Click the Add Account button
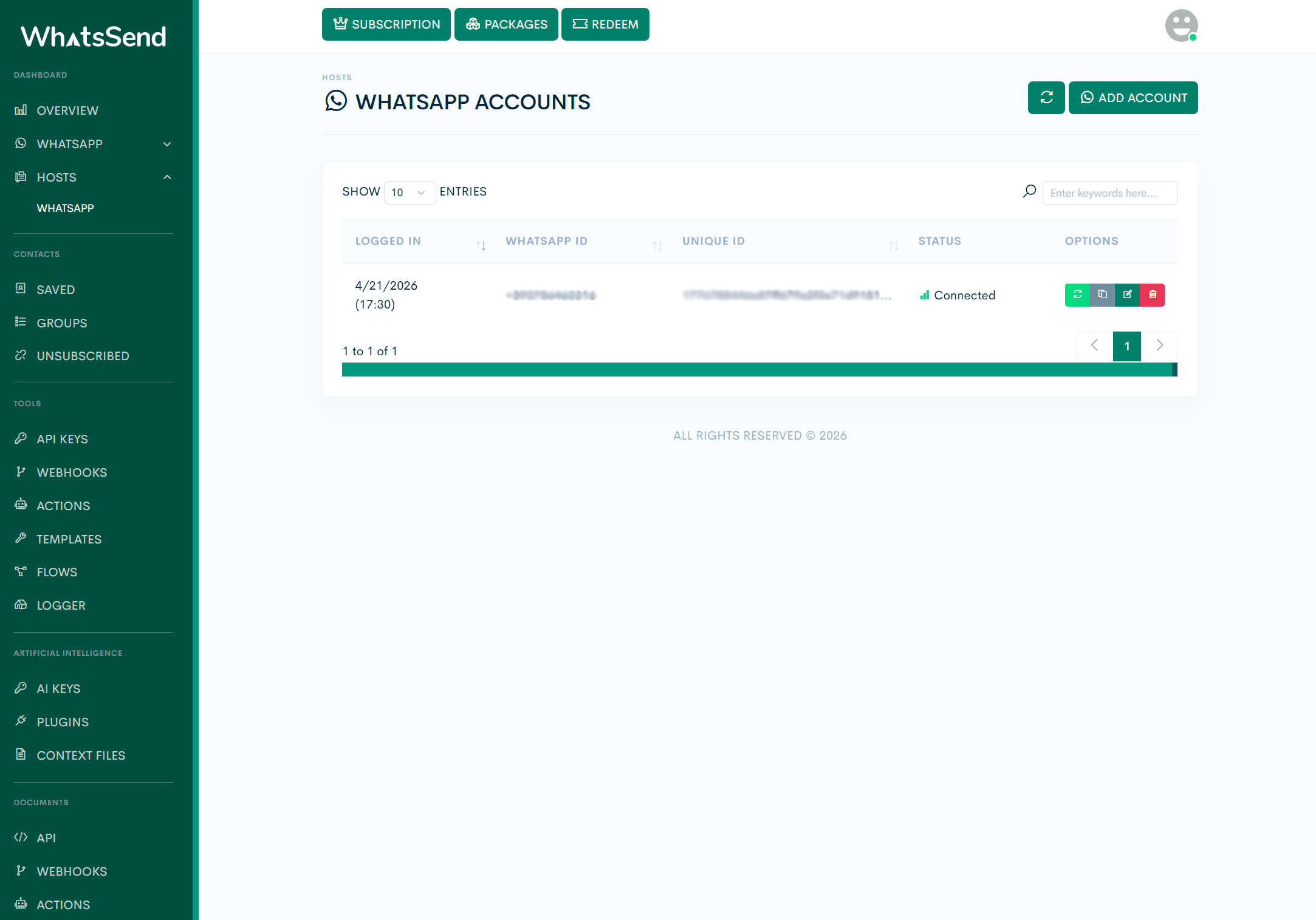This screenshot has height=920, width=1316. [1133, 98]
